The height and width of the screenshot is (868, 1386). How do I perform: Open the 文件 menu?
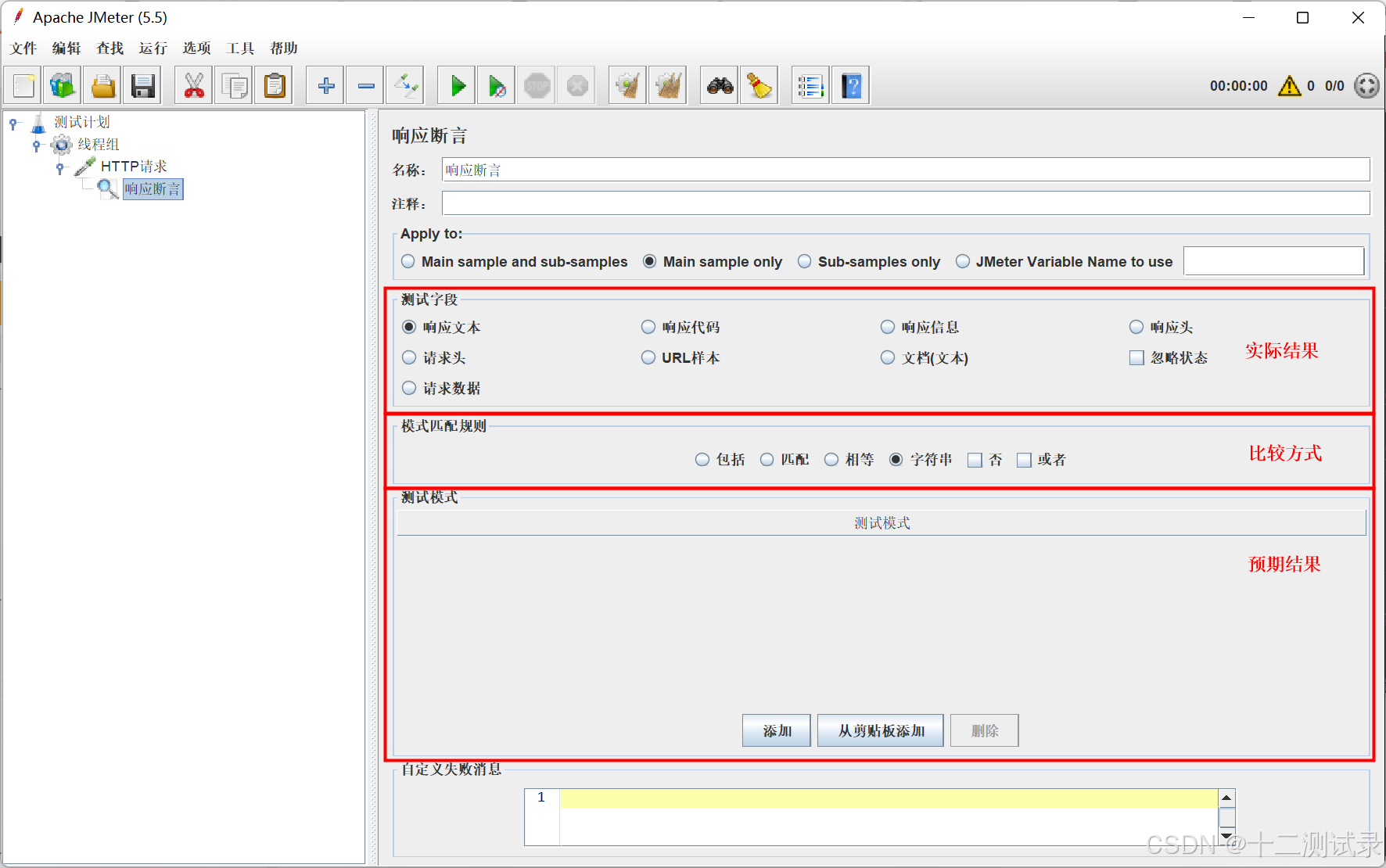click(23, 48)
